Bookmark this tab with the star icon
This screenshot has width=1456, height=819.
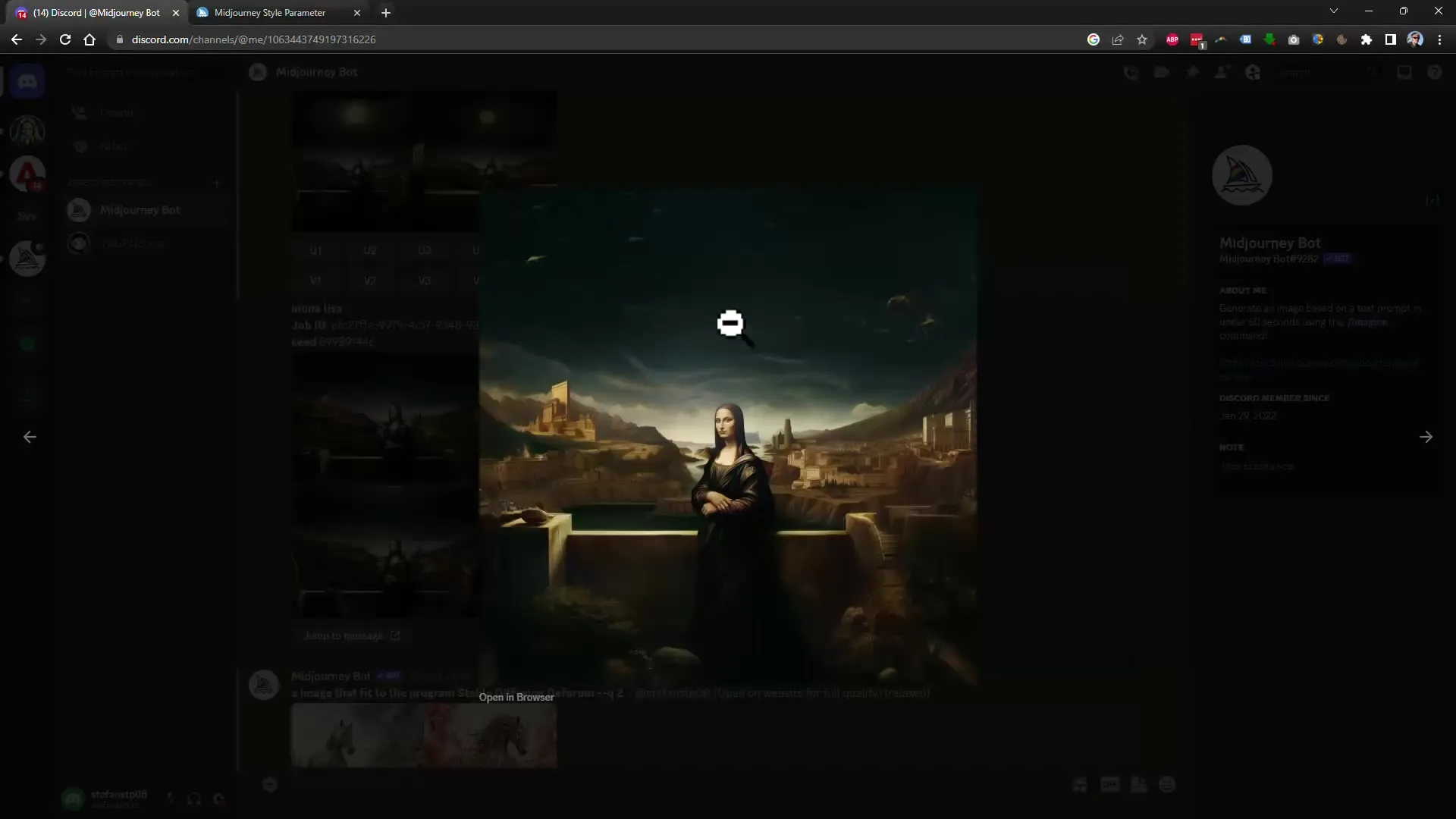point(1142,39)
